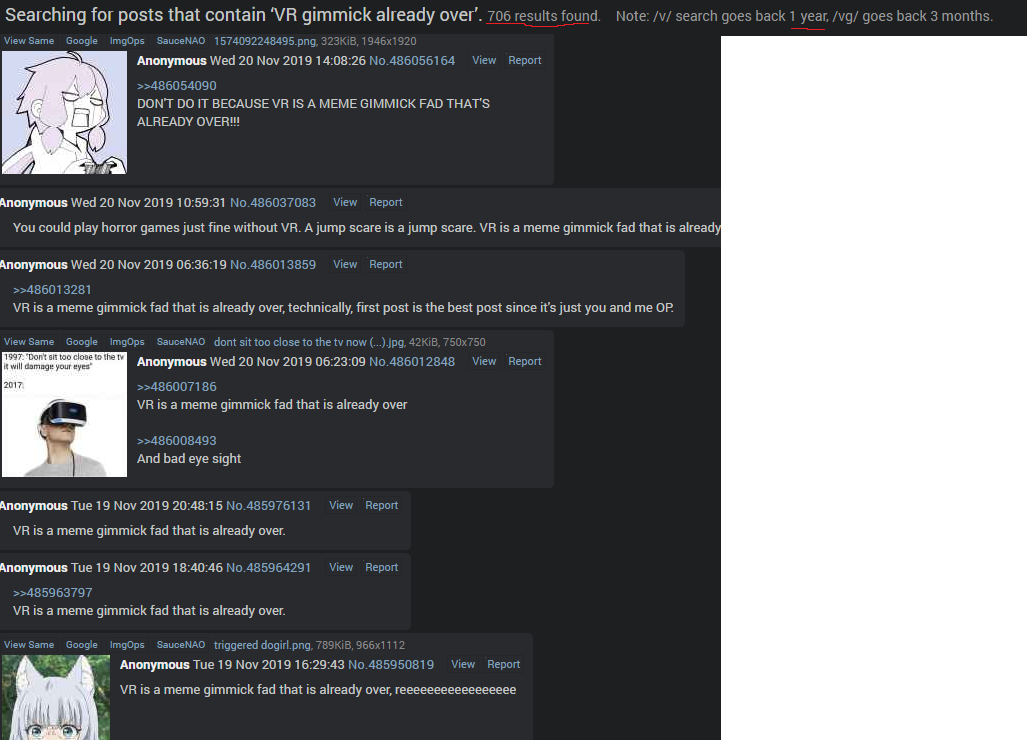Report post No.486013859

(x=386, y=264)
